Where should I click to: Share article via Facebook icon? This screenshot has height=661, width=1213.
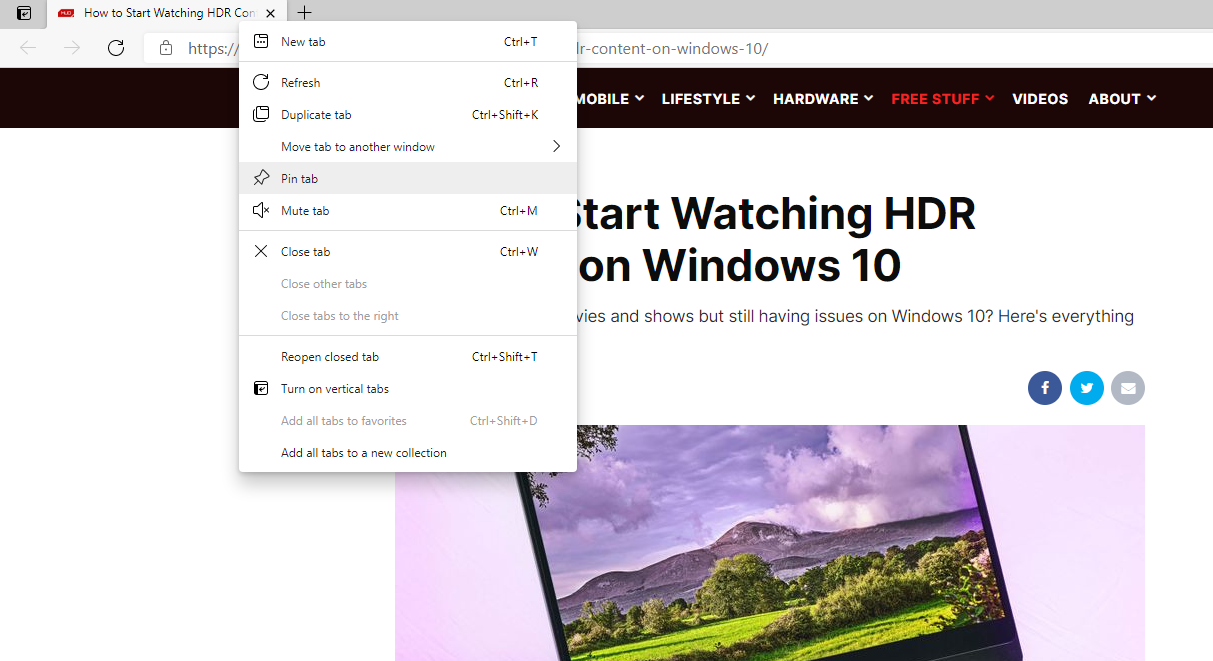click(1044, 388)
